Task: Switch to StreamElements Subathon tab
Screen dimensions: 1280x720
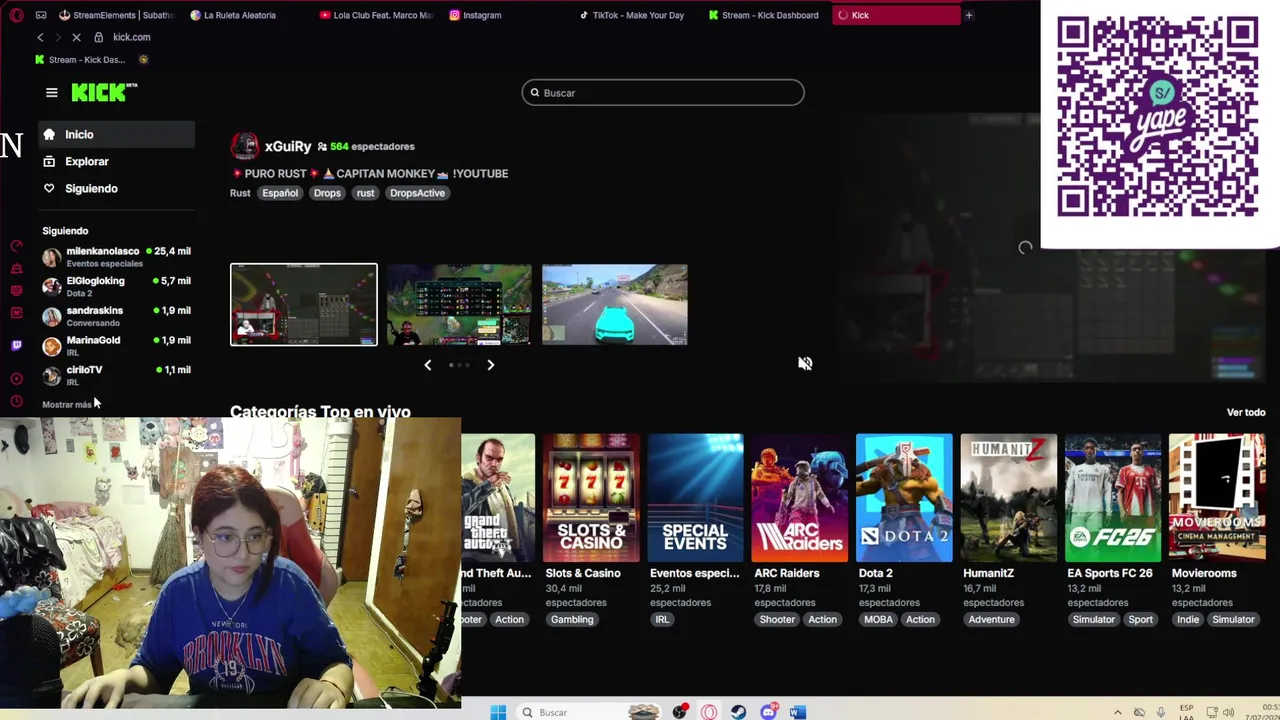Action: [x=116, y=15]
